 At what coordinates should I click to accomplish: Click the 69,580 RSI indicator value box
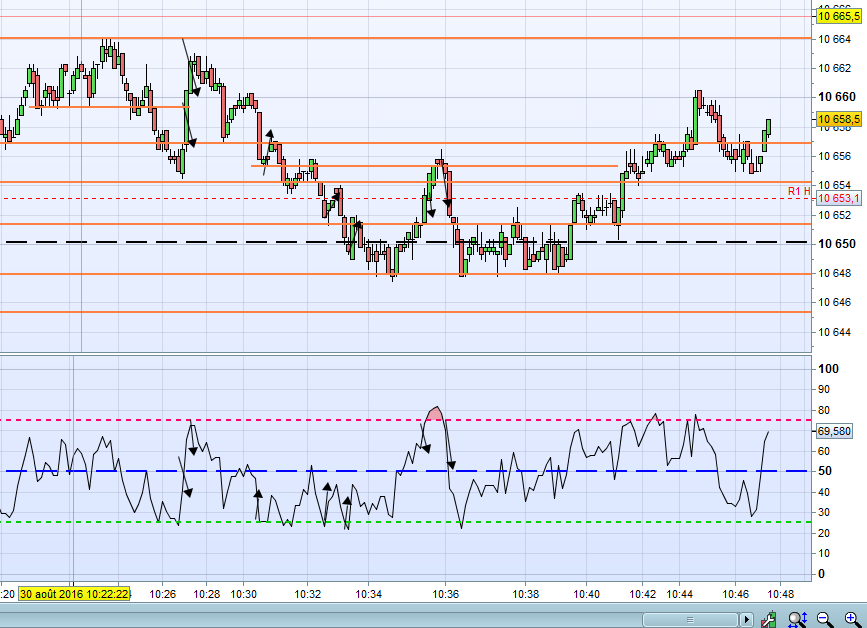(x=834, y=431)
